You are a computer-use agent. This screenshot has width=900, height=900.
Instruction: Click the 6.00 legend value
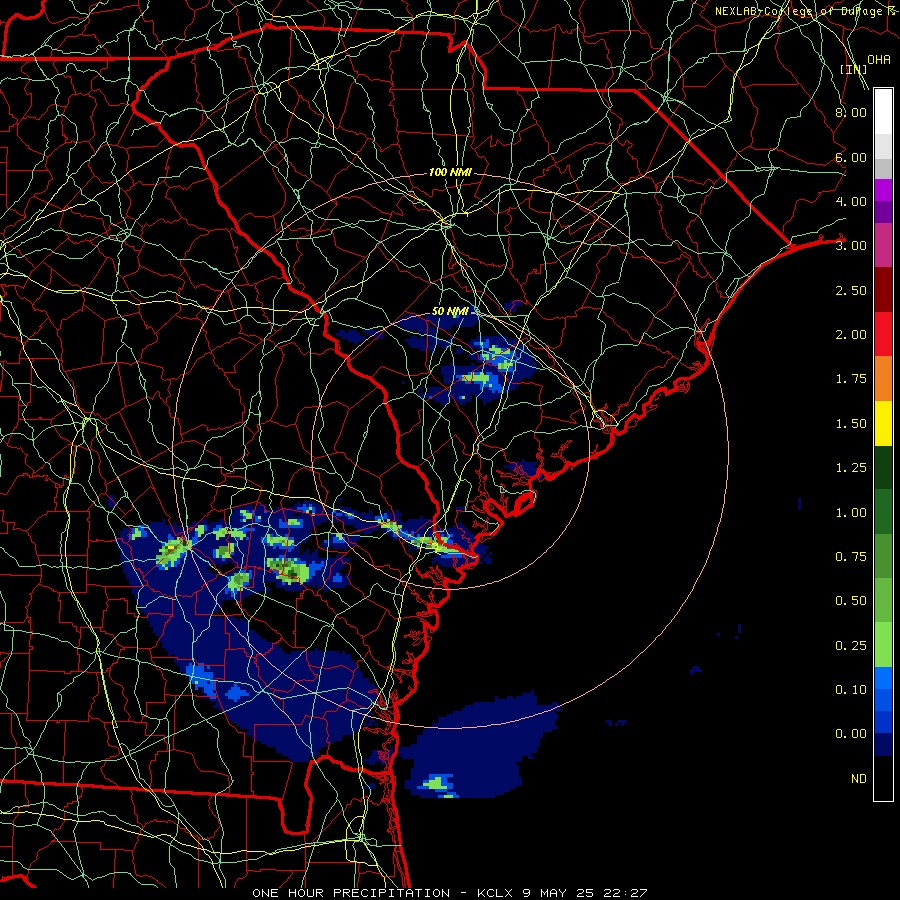[851, 157]
